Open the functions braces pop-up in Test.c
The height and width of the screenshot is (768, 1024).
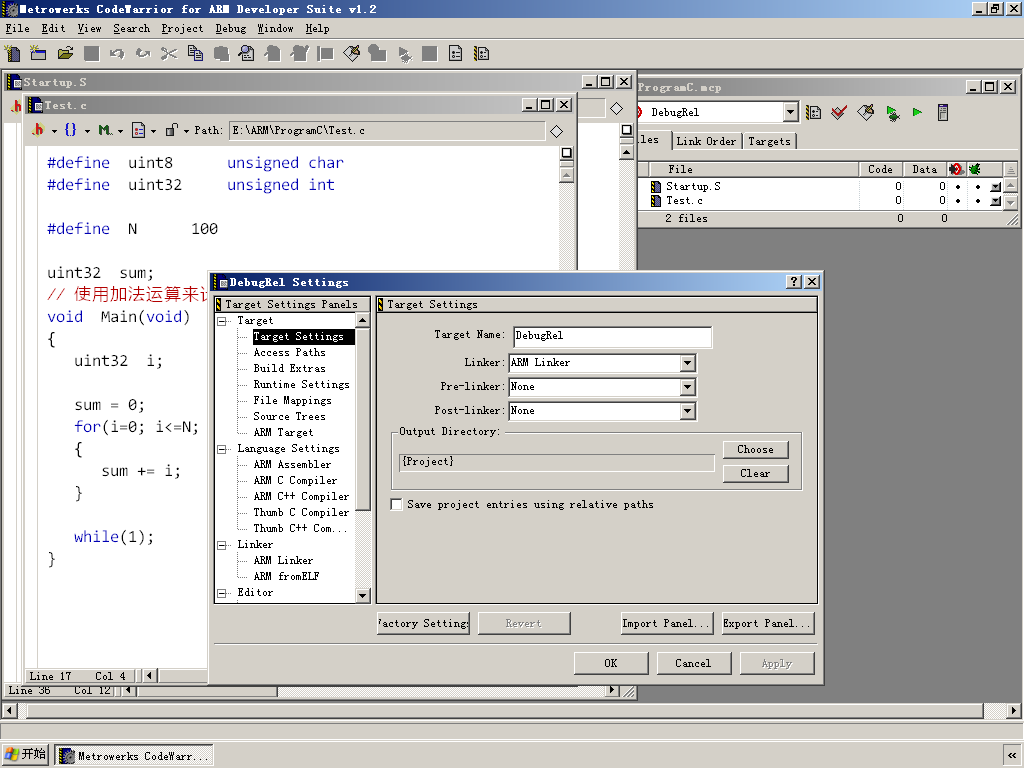click(76, 130)
